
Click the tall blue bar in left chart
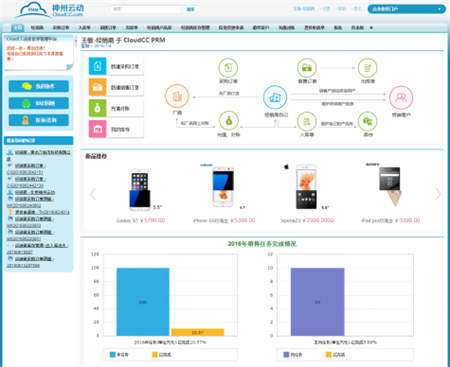[143, 302]
